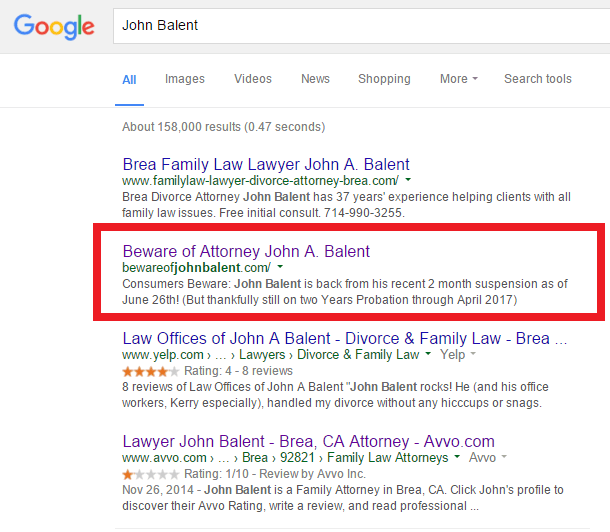Click the bewareofjohnbalent.com URL text
Image resolution: width=610 pixels, height=532 pixels.
pos(196,268)
